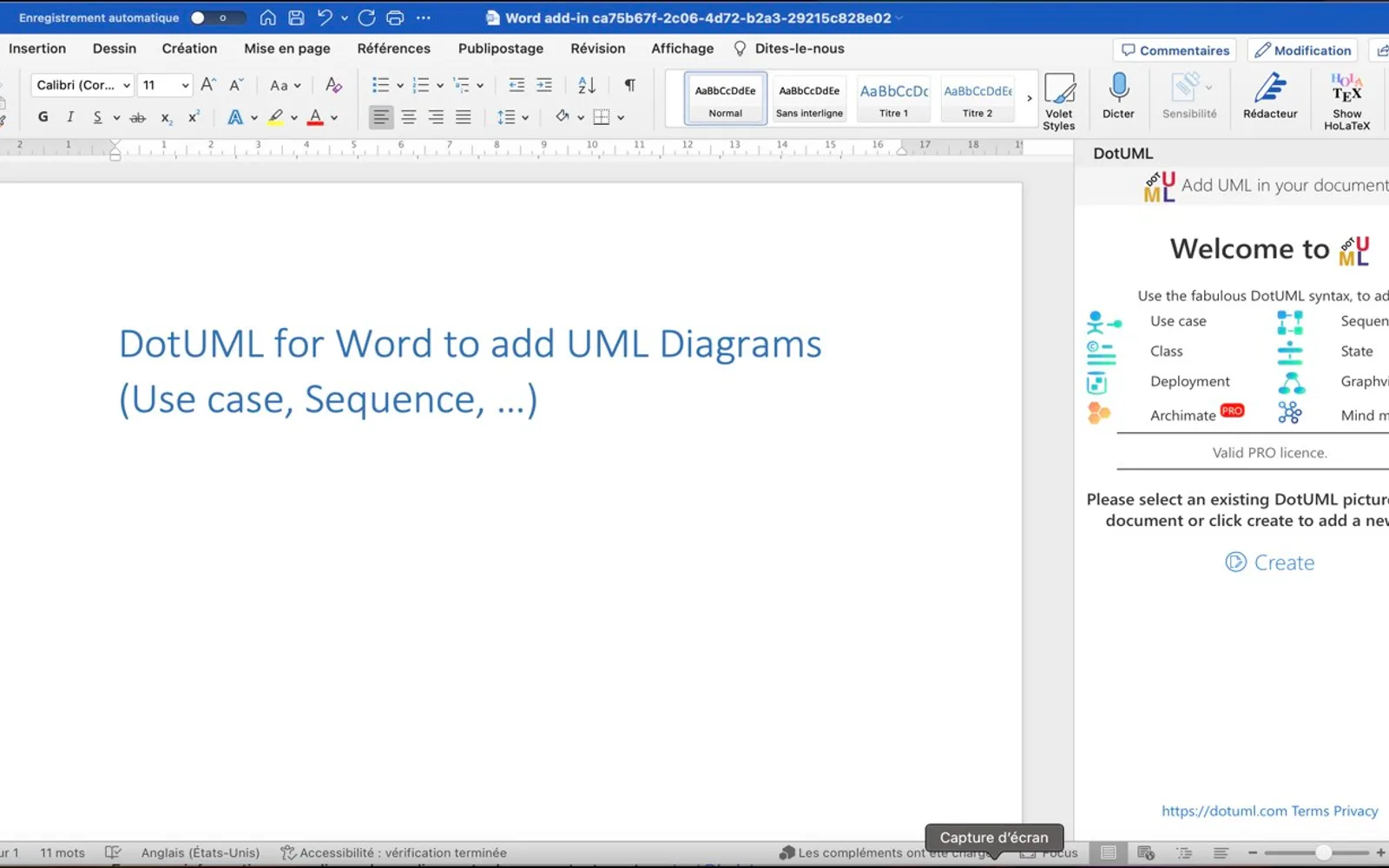Show paragraph marks (pilcrow) icon
The image size is (1389, 868).
tap(629, 85)
